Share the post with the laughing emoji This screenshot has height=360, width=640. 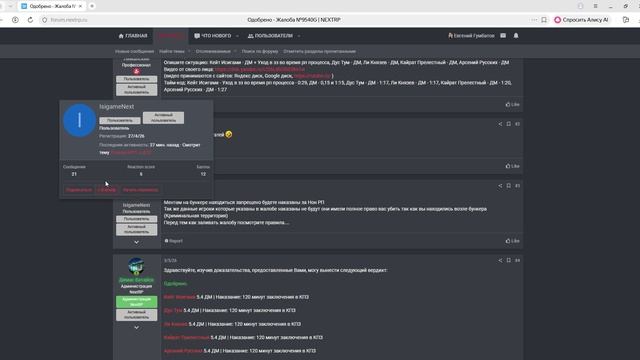[x=500, y=124]
